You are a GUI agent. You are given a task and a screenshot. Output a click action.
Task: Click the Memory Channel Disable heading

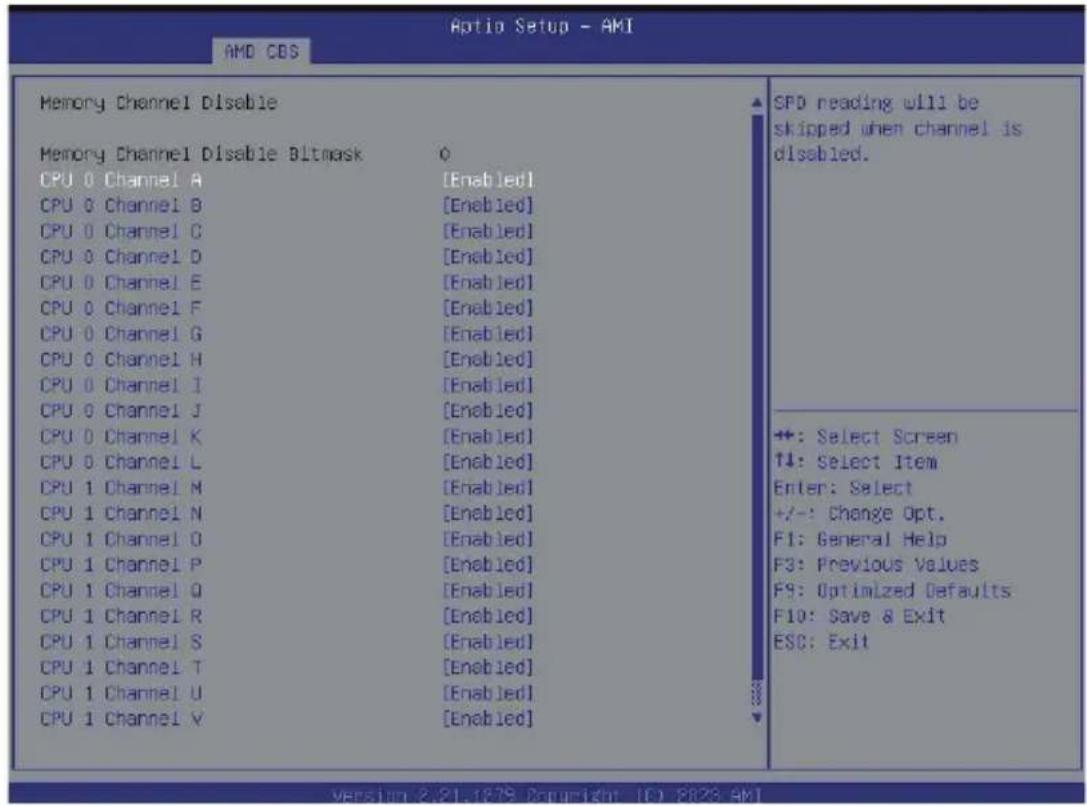tap(159, 103)
